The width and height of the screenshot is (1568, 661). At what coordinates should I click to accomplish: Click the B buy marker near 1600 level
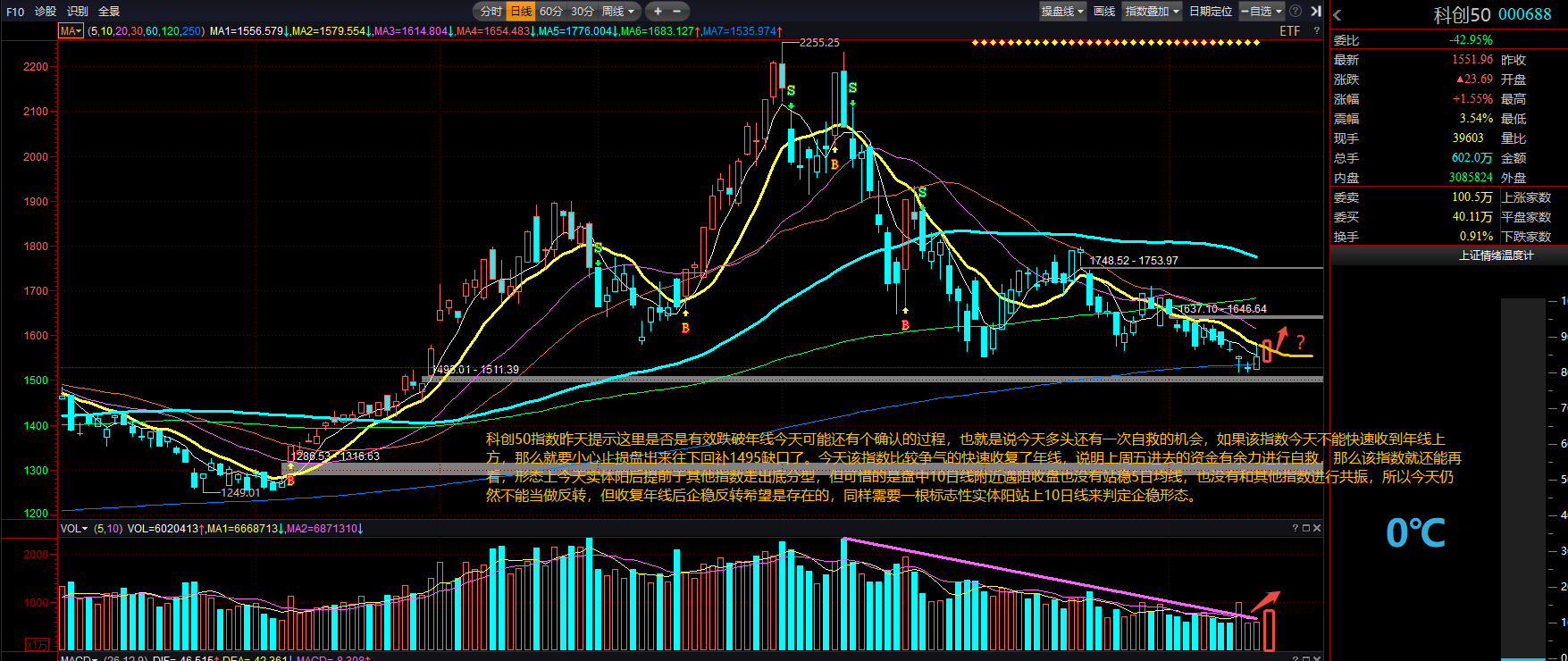[x=685, y=328]
